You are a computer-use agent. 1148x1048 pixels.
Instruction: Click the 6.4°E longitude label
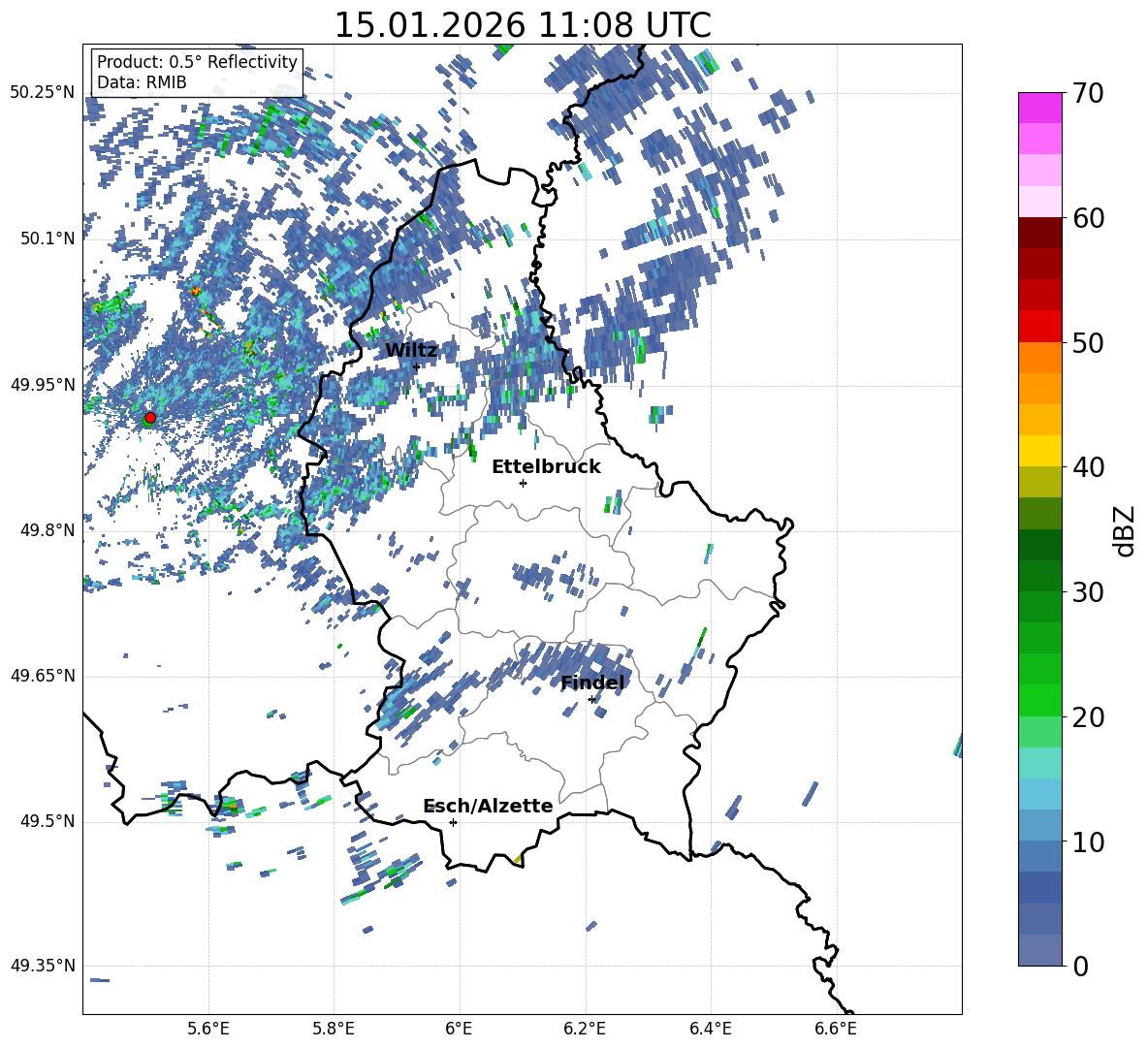coord(710,1029)
